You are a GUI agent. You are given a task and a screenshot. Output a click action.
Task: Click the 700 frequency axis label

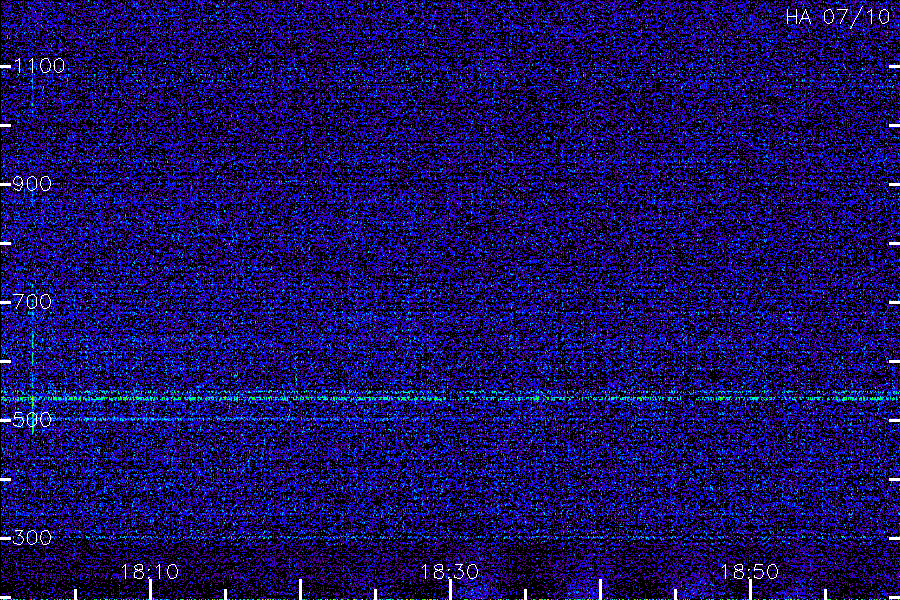tap(32, 302)
